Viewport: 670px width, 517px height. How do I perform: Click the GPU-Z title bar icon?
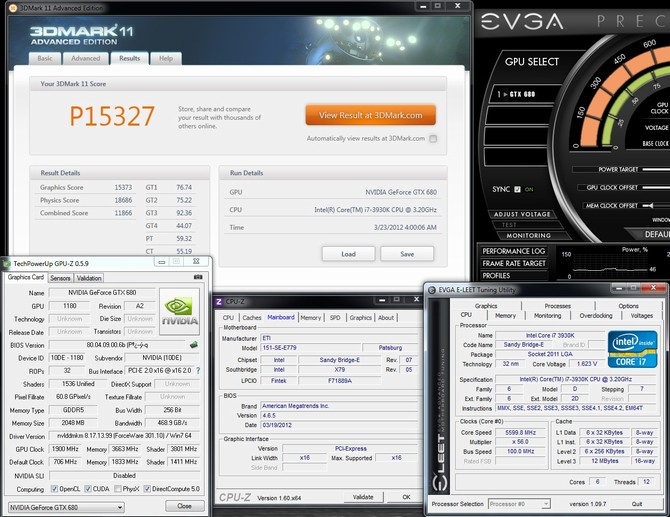tap(6, 263)
